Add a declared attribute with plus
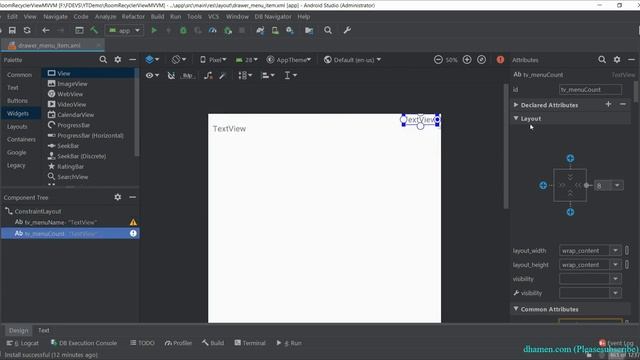640x360 pixels. [608, 104]
